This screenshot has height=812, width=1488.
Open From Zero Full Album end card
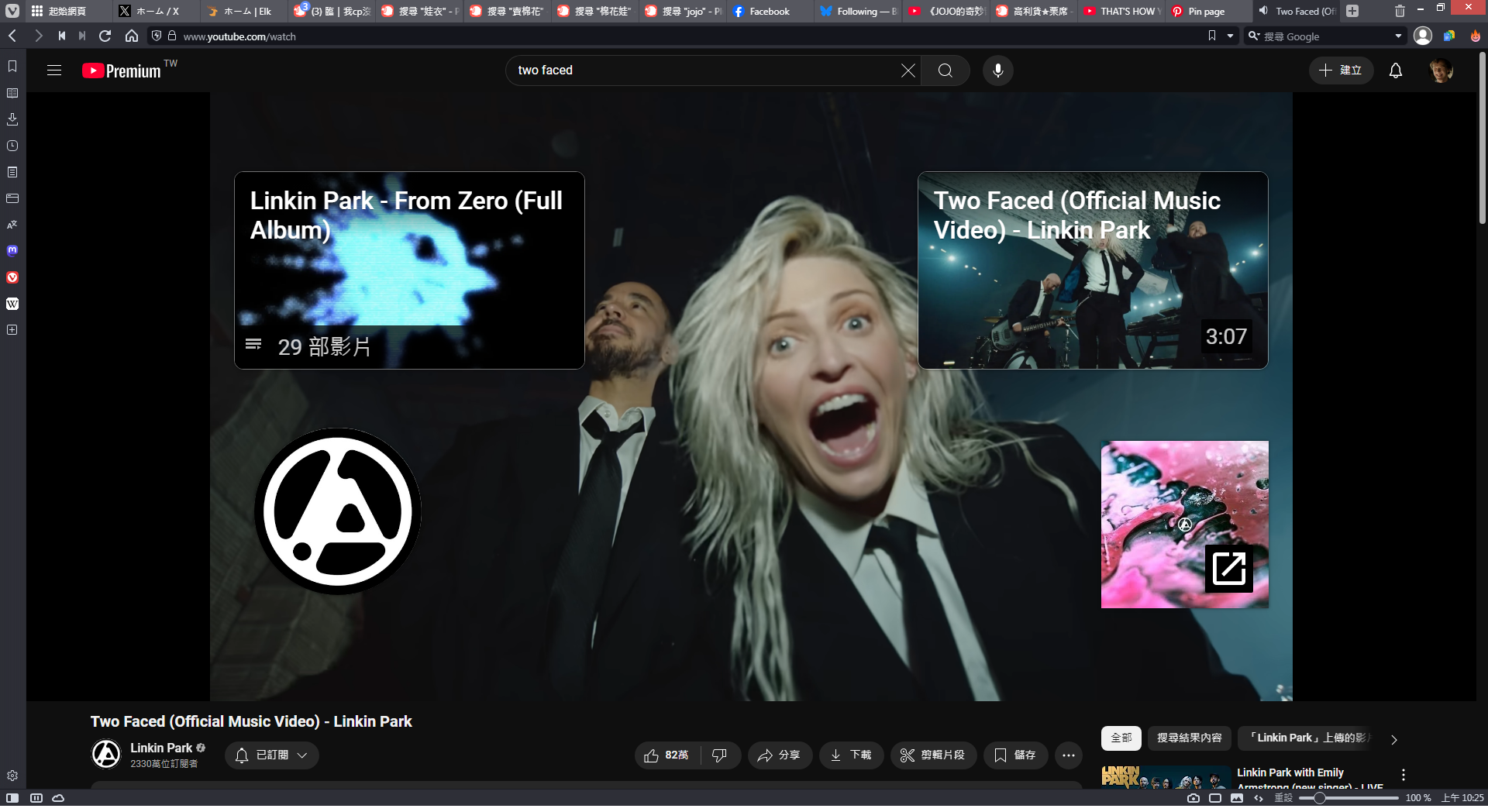point(409,270)
